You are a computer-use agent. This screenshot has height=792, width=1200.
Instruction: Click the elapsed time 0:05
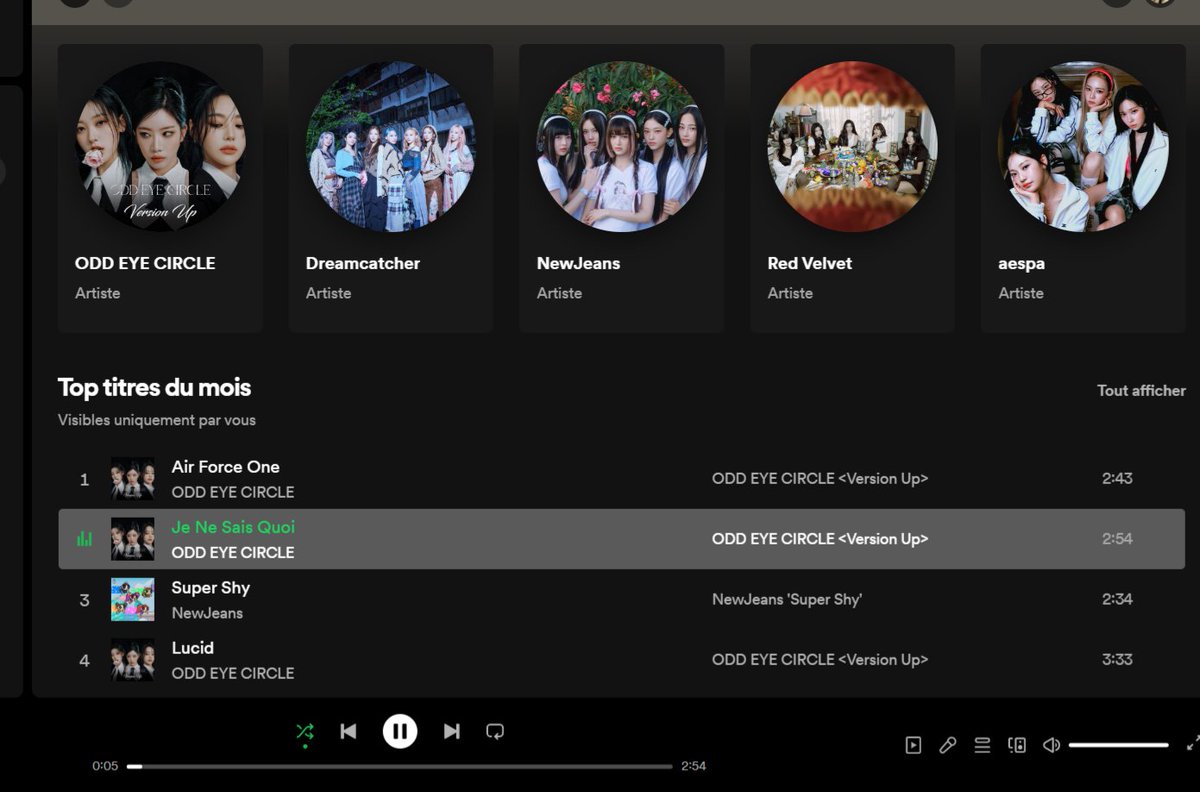[x=105, y=766]
